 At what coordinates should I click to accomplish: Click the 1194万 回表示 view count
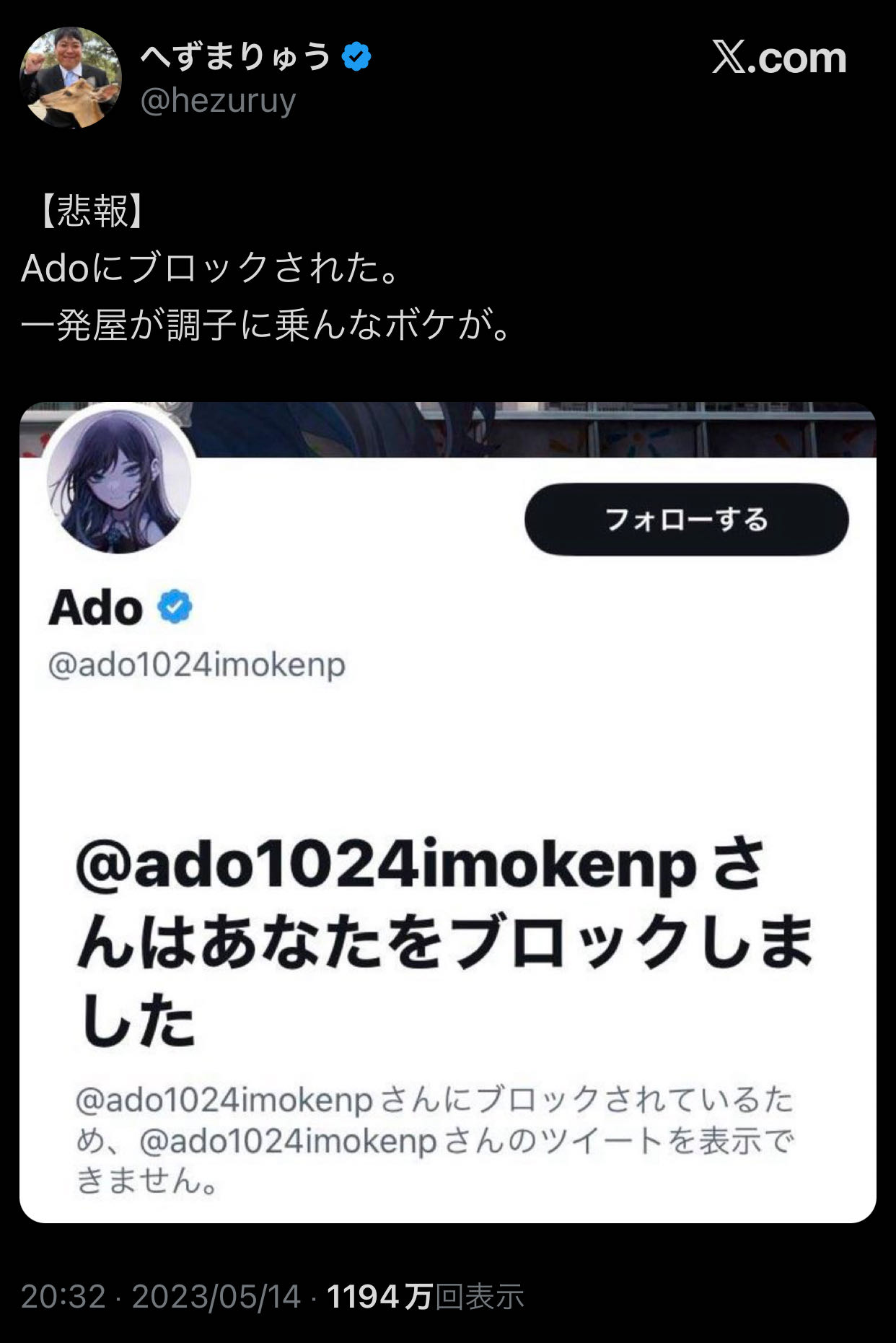point(426,1297)
